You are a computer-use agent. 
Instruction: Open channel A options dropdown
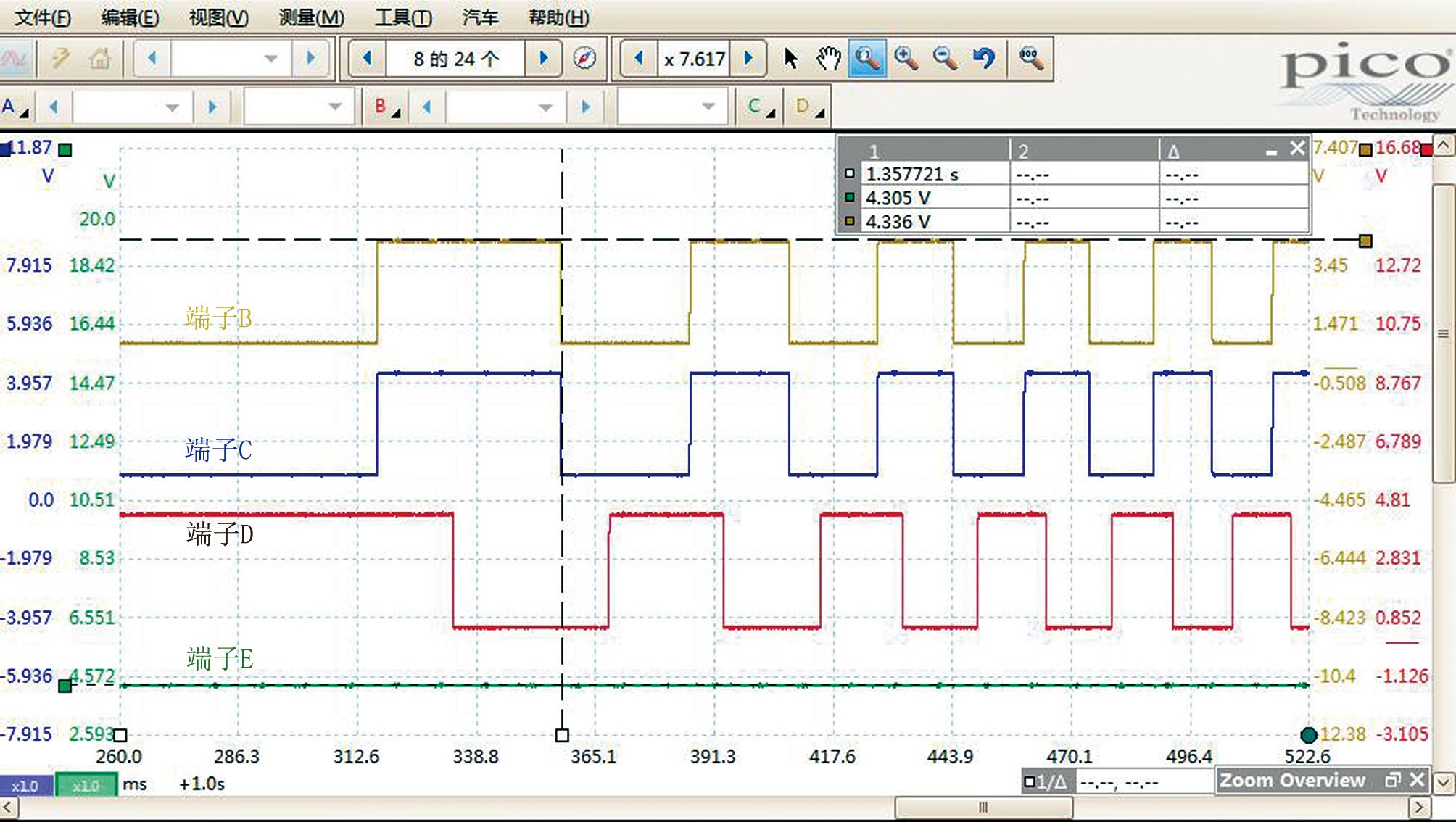coord(15,107)
